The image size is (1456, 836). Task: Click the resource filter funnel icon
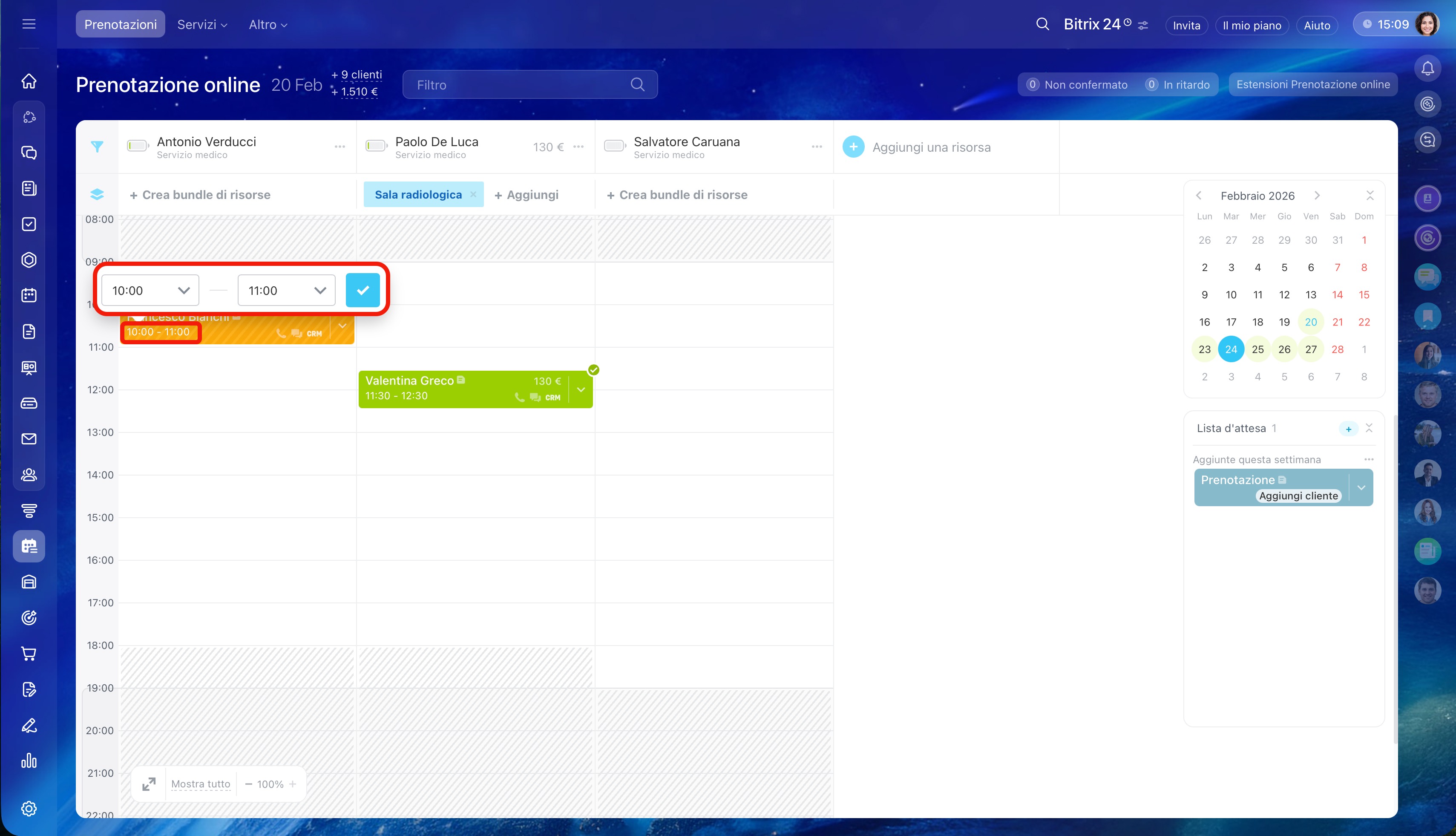97,147
